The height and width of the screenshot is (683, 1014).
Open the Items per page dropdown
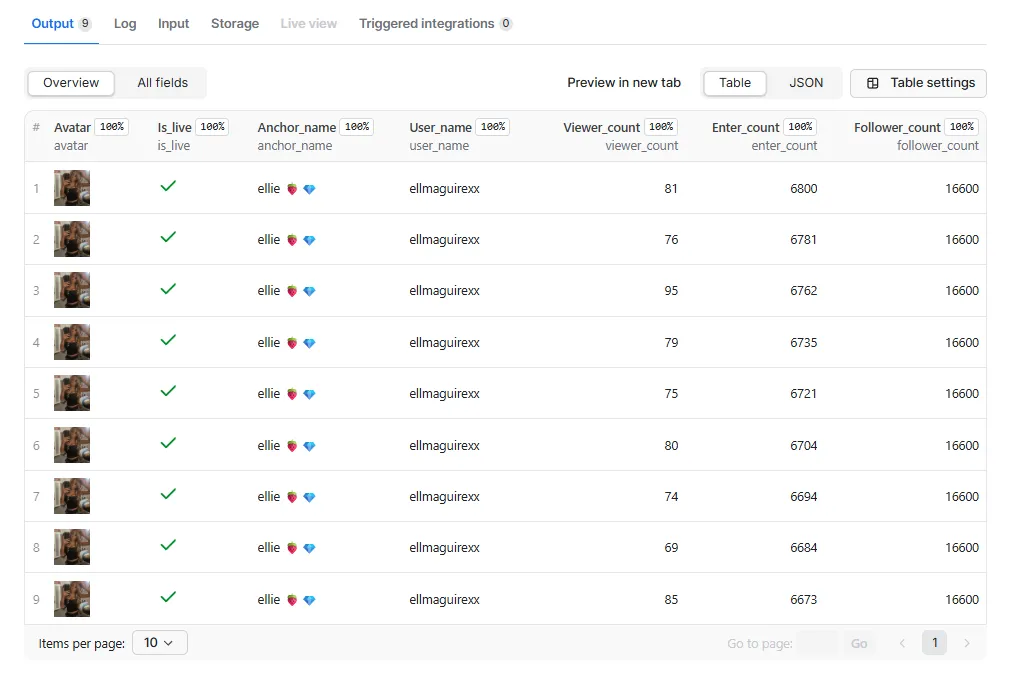pos(159,643)
